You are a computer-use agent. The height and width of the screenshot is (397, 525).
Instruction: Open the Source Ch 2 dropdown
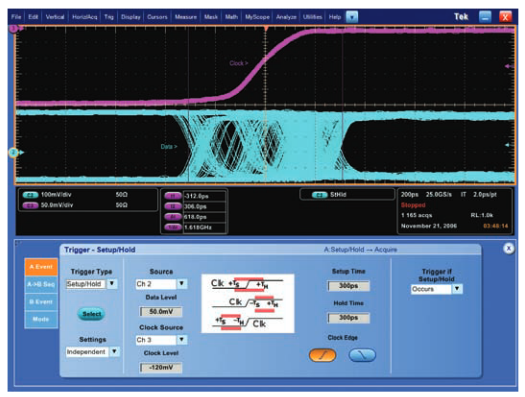coord(181,284)
